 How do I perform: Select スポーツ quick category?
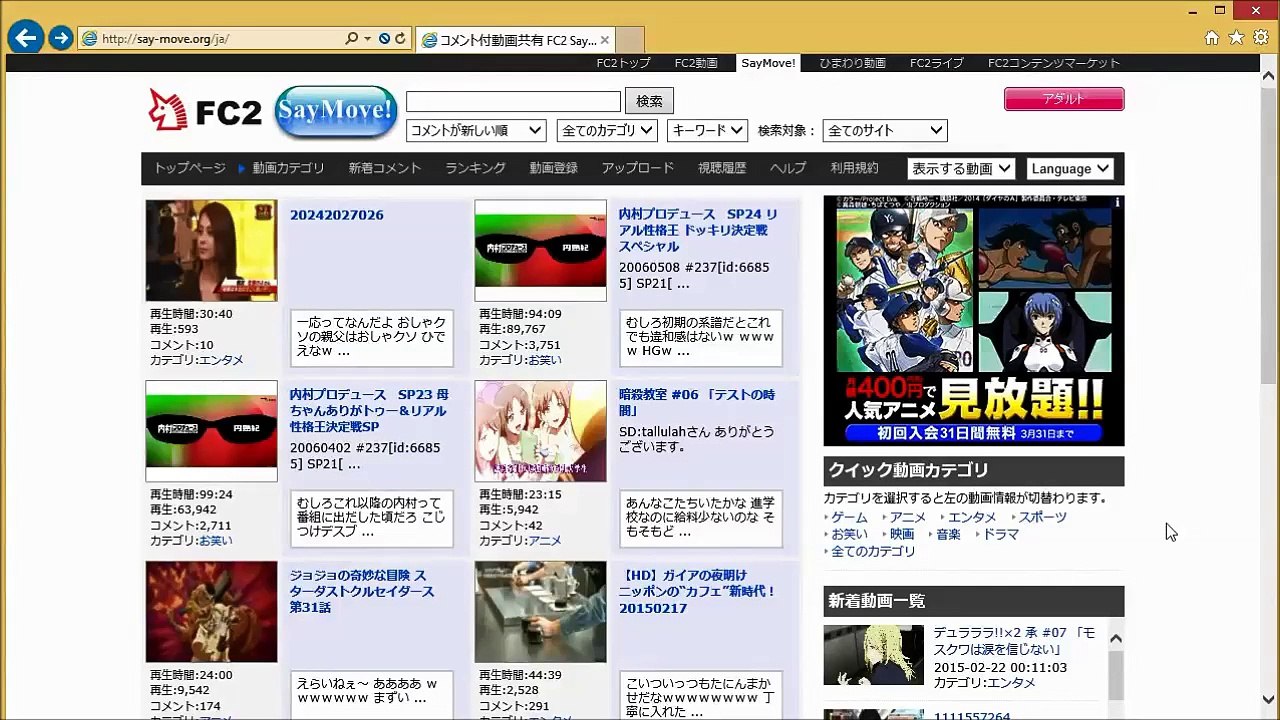(1042, 517)
